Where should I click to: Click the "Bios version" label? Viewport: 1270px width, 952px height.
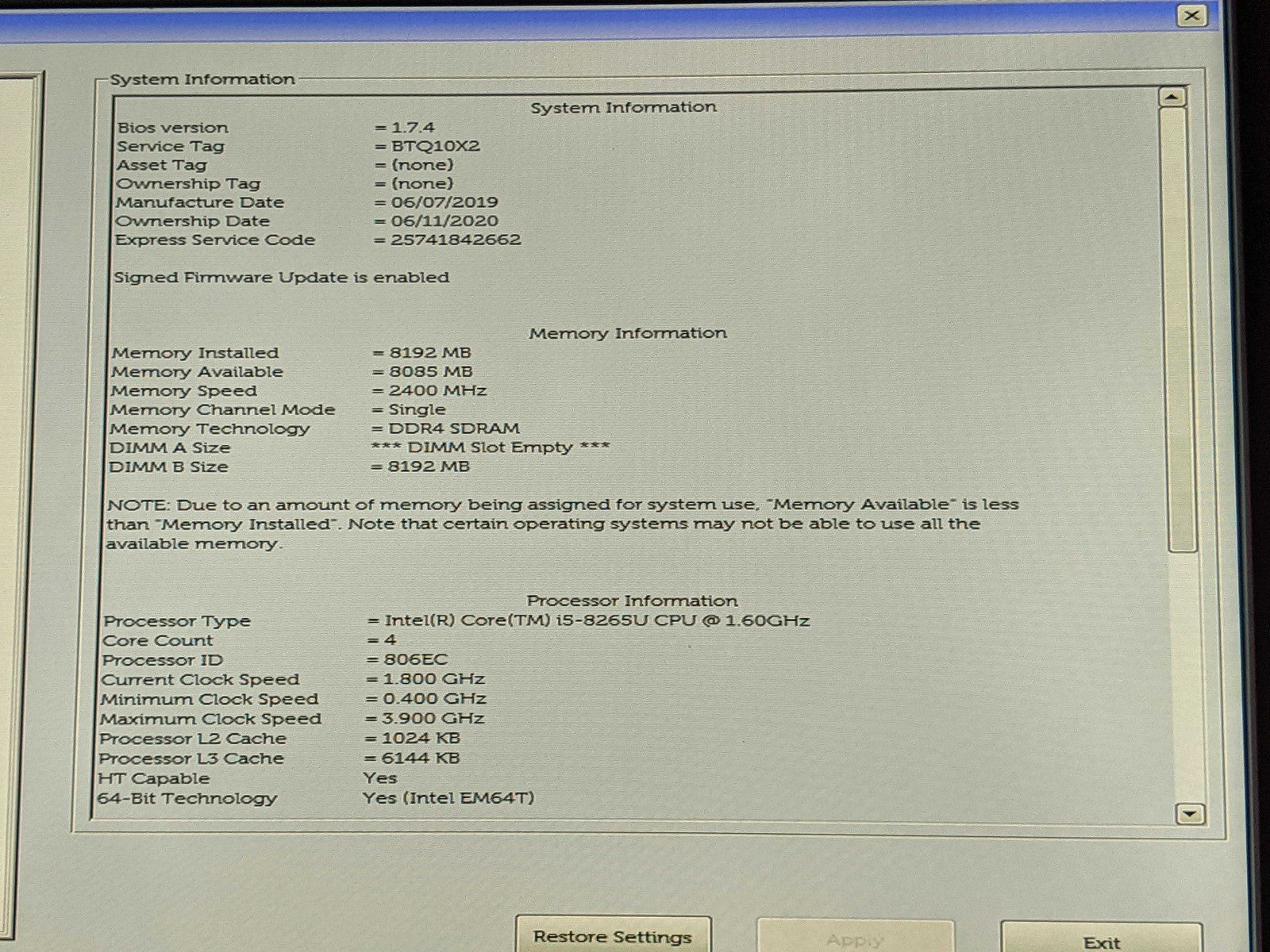click(x=172, y=128)
